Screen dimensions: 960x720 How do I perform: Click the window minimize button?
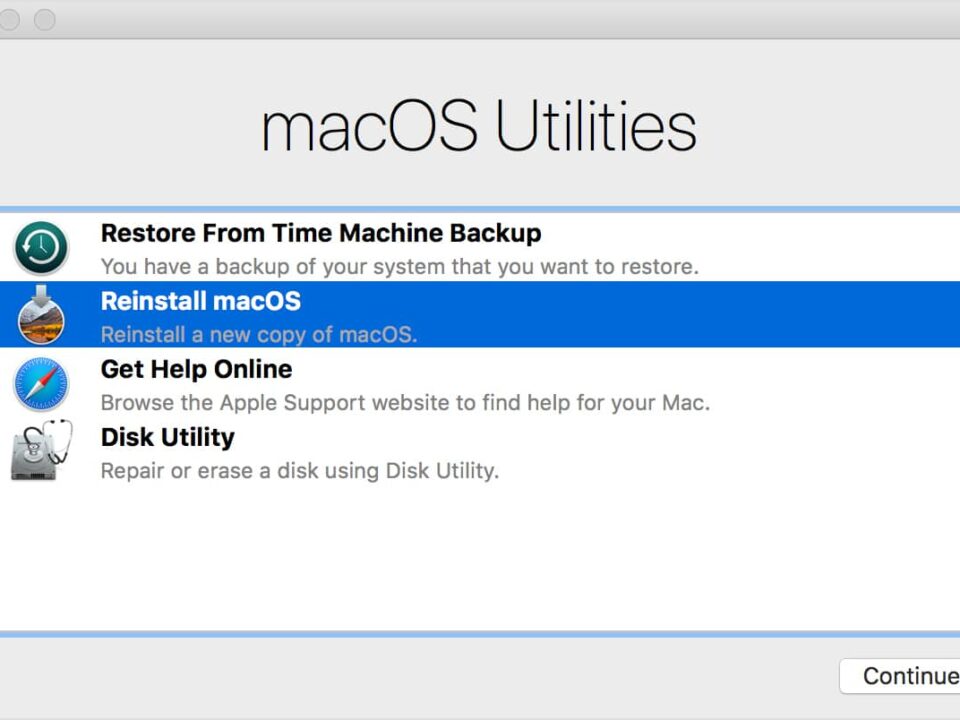point(44,19)
